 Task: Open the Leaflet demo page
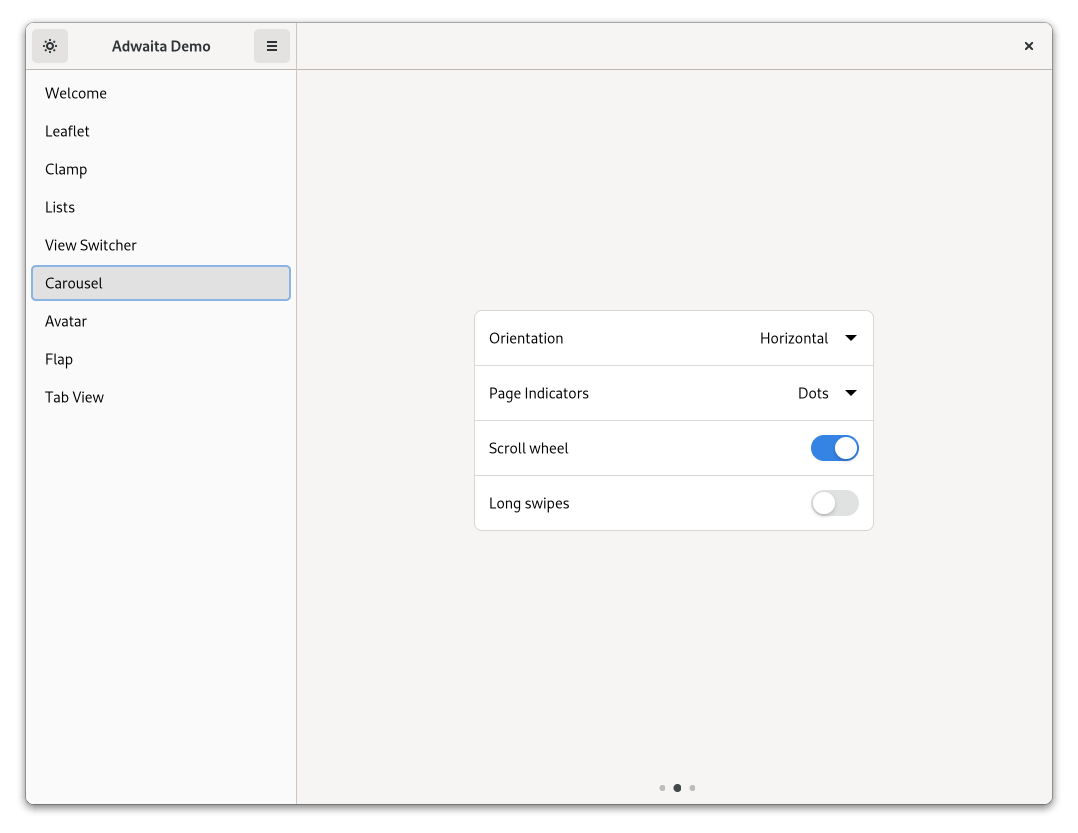click(67, 131)
